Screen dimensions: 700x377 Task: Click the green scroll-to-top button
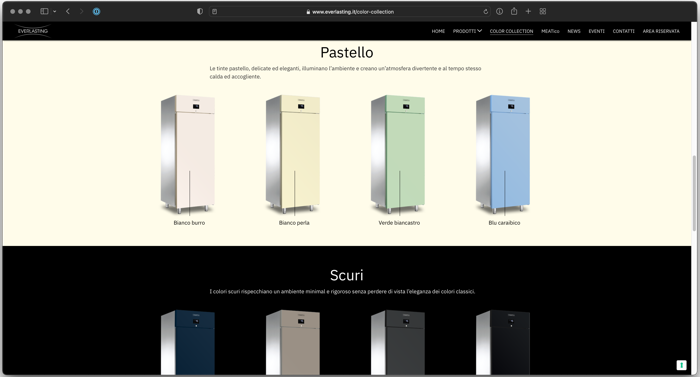tap(681, 365)
